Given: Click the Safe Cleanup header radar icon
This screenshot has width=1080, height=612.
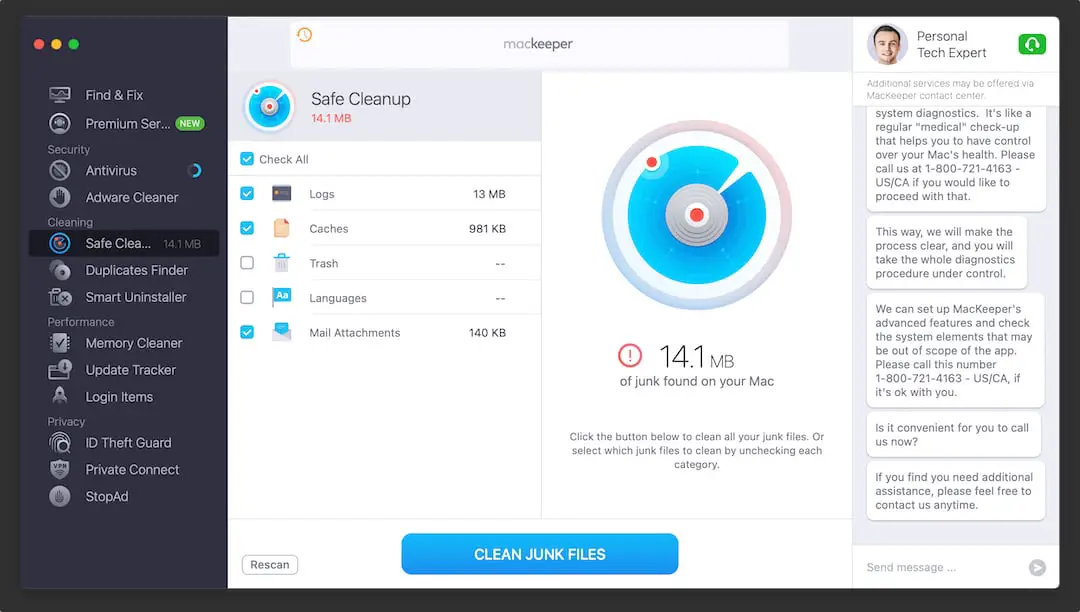Looking at the screenshot, I should pos(269,107).
